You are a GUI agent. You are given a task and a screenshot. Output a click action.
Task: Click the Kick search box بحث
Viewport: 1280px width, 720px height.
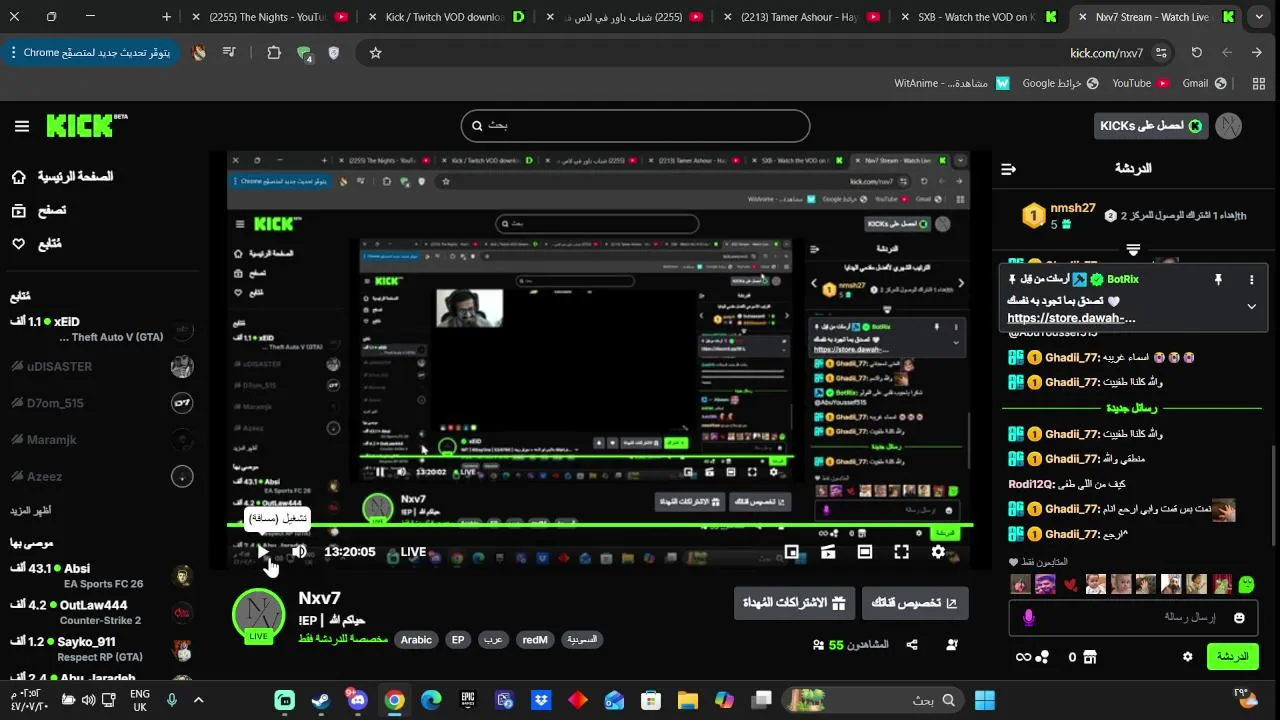635,125
